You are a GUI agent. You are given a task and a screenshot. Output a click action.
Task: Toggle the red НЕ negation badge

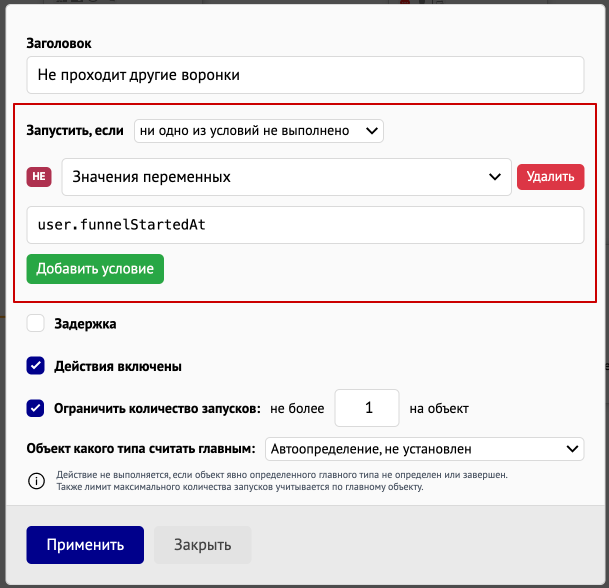click(x=39, y=177)
